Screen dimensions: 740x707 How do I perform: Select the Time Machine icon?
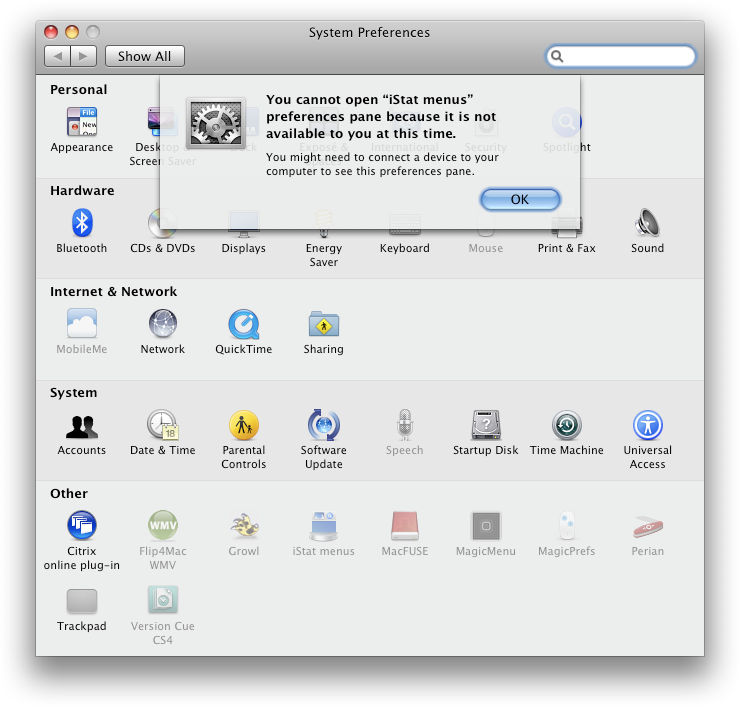[567, 425]
